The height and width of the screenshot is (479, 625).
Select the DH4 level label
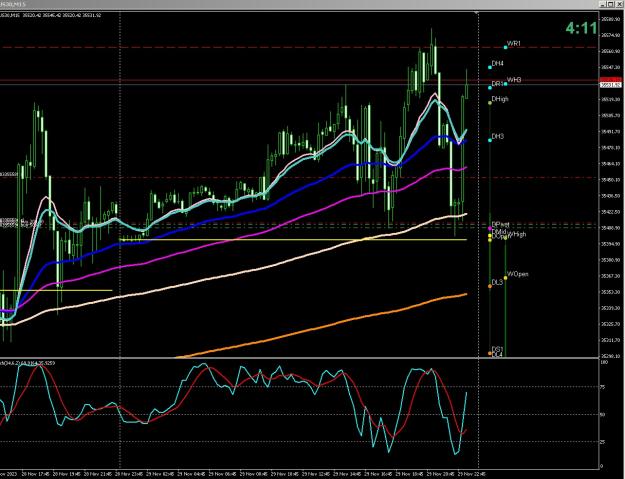(497, 63)
